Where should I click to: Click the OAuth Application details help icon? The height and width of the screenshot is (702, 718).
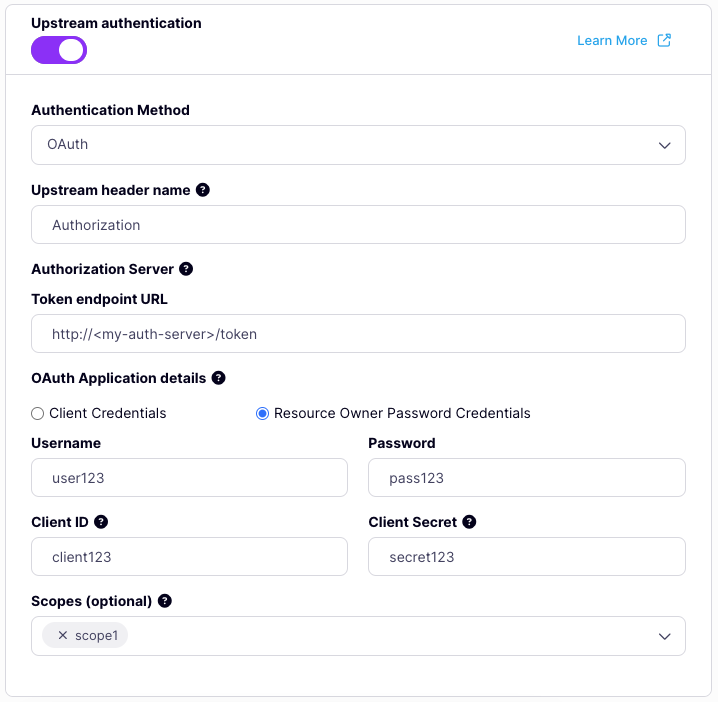[219, 378]
